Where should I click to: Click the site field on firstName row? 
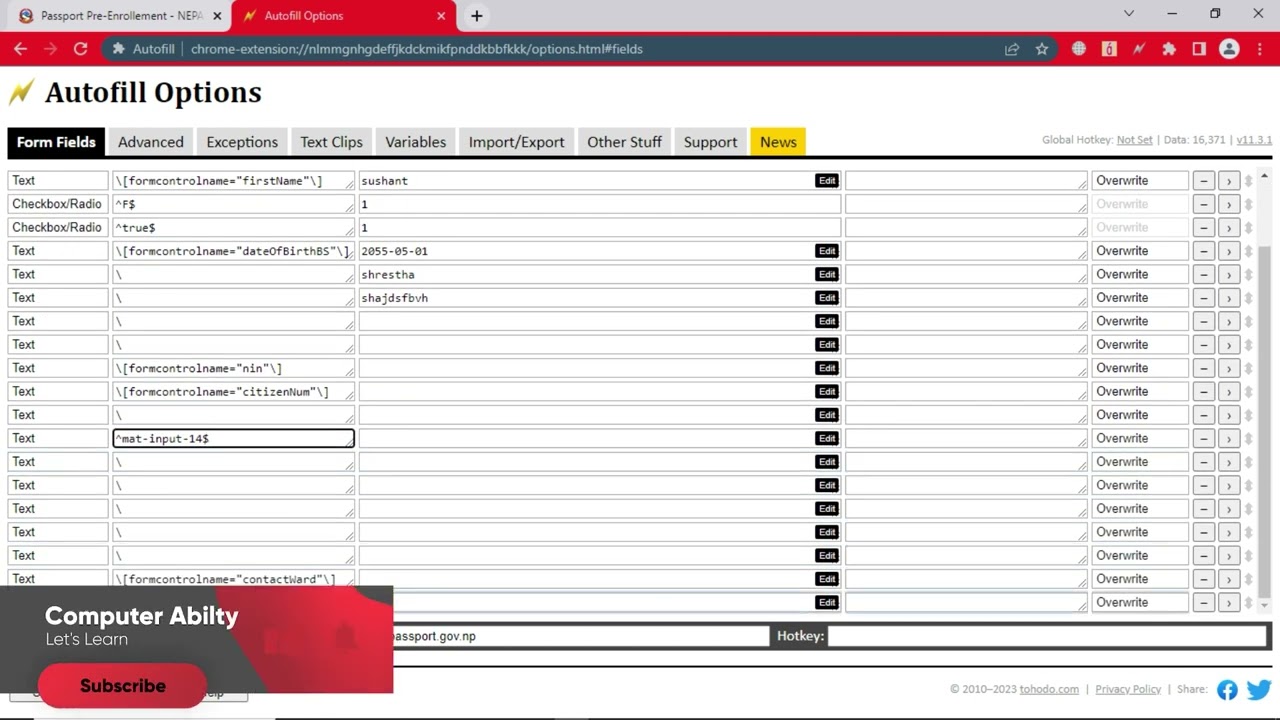[x=966, y=181]
